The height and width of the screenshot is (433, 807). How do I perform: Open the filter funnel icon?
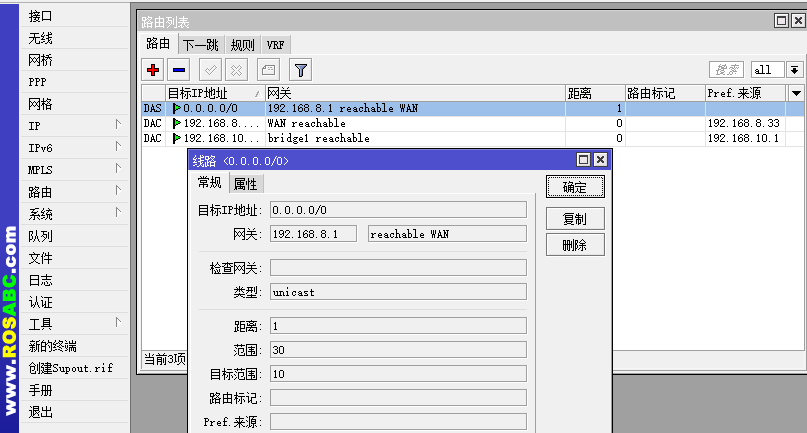coord(301,70)
